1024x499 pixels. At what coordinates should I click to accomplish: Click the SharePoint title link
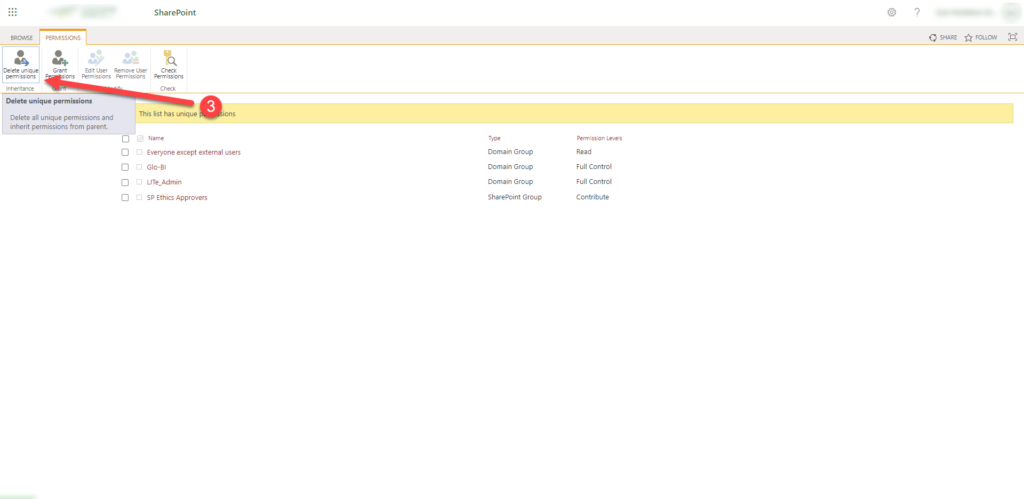click(x=175, y=12)
